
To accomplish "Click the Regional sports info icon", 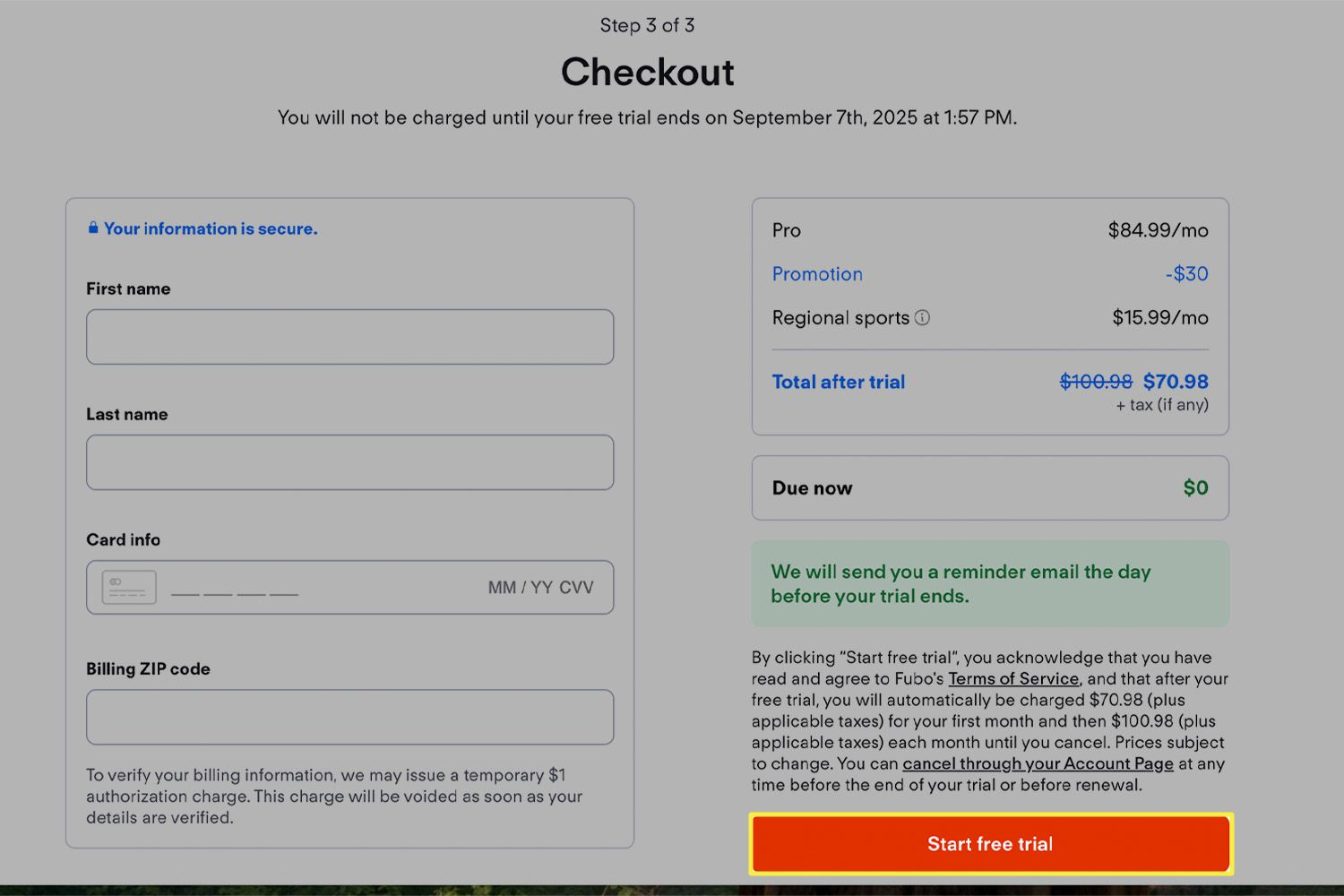I will (922, 317).
